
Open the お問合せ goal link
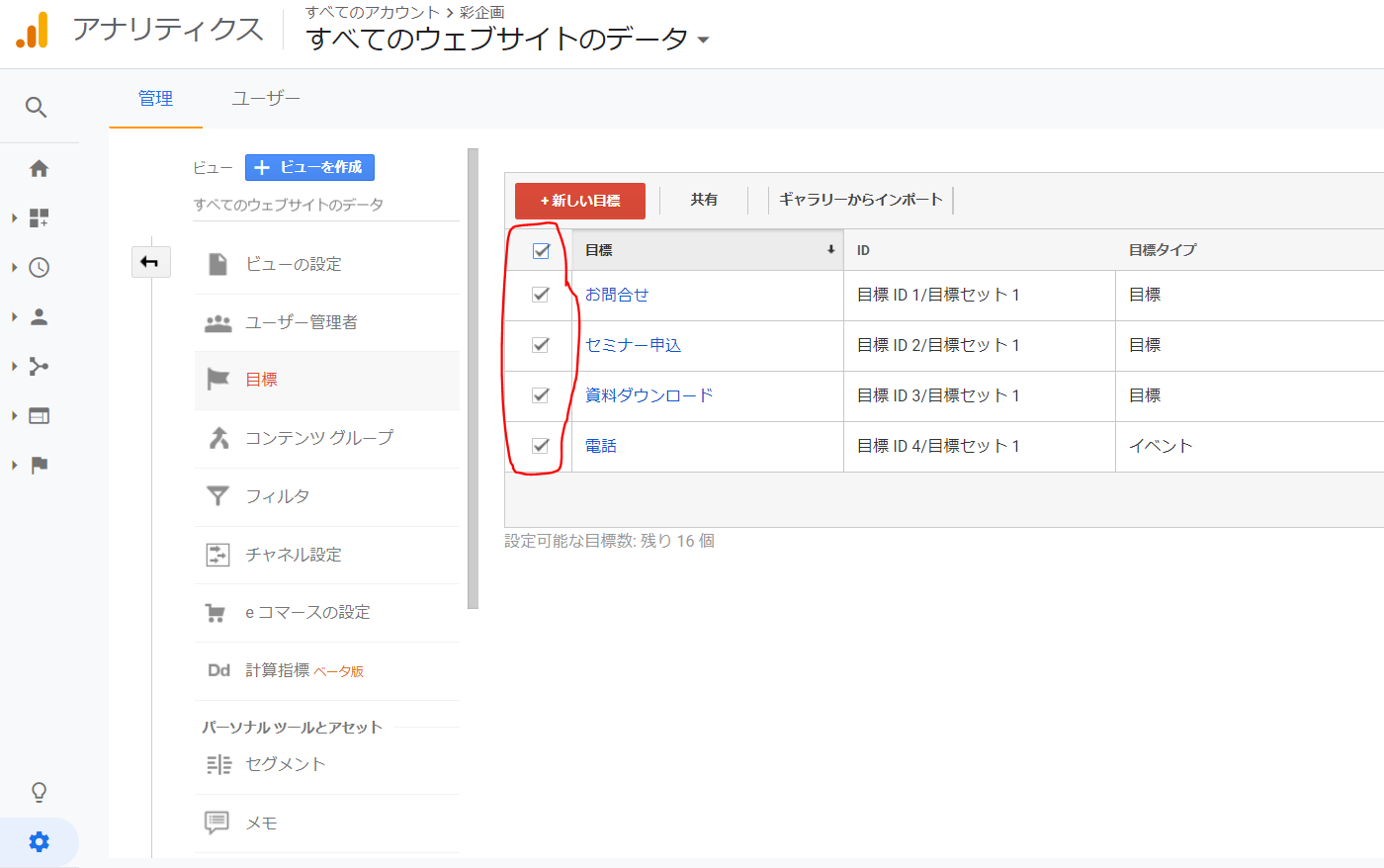coord(617,295)
